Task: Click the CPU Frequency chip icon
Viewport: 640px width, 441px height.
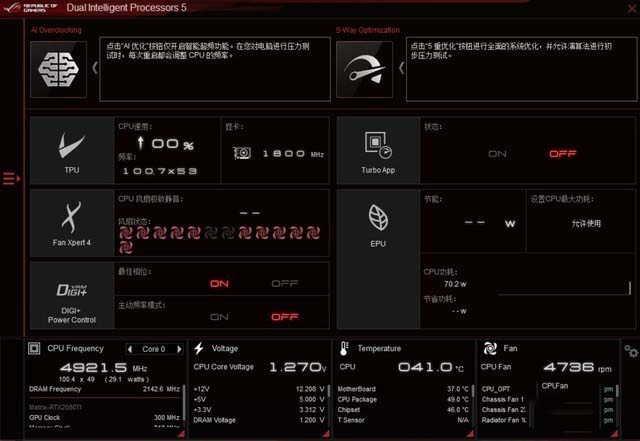Action: (34, 348)
